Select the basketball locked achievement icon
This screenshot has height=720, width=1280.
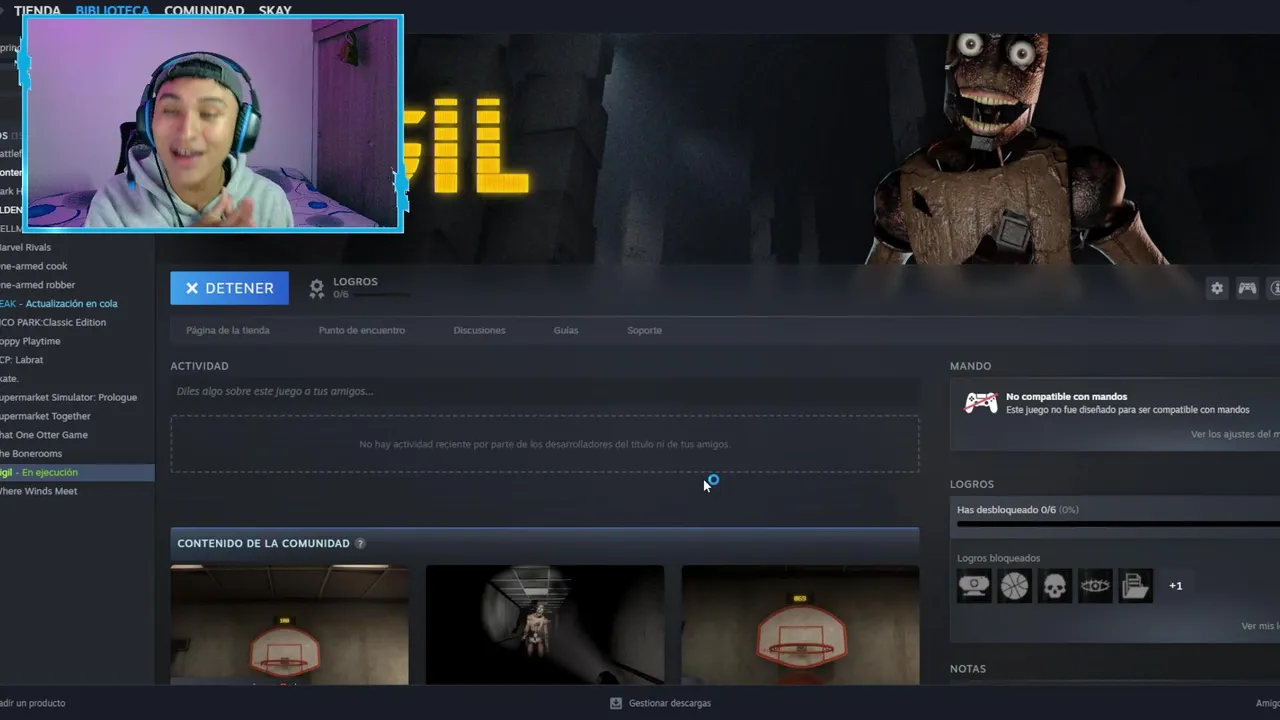click(1014, 586)
